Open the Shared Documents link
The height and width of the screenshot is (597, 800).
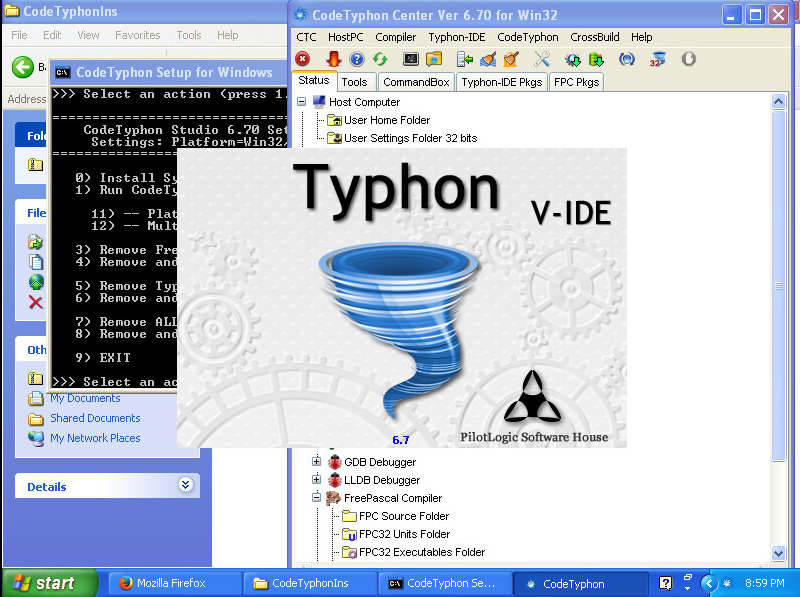click(95, 418)
